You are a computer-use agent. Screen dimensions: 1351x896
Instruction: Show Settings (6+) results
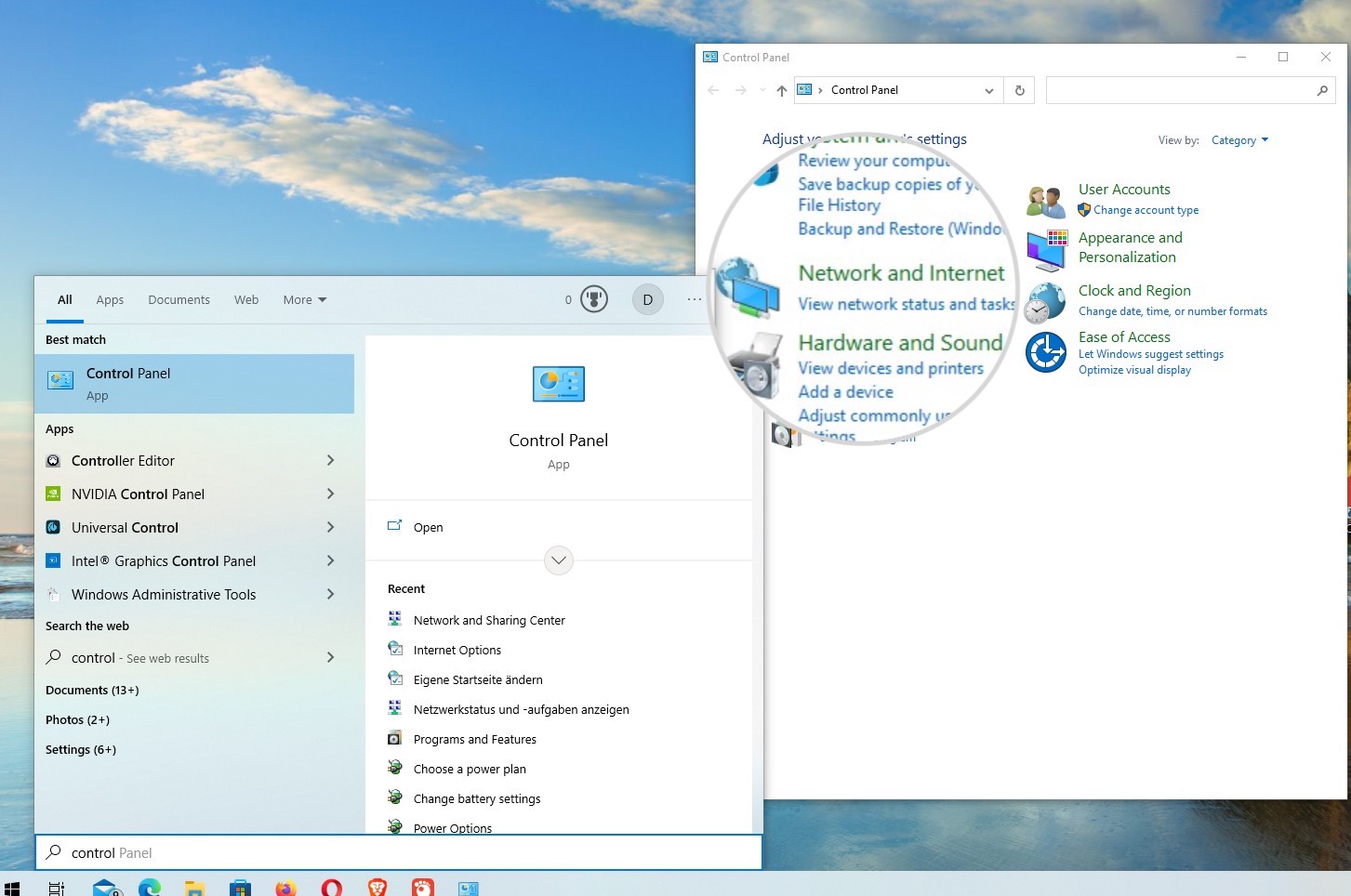(81, 749)
